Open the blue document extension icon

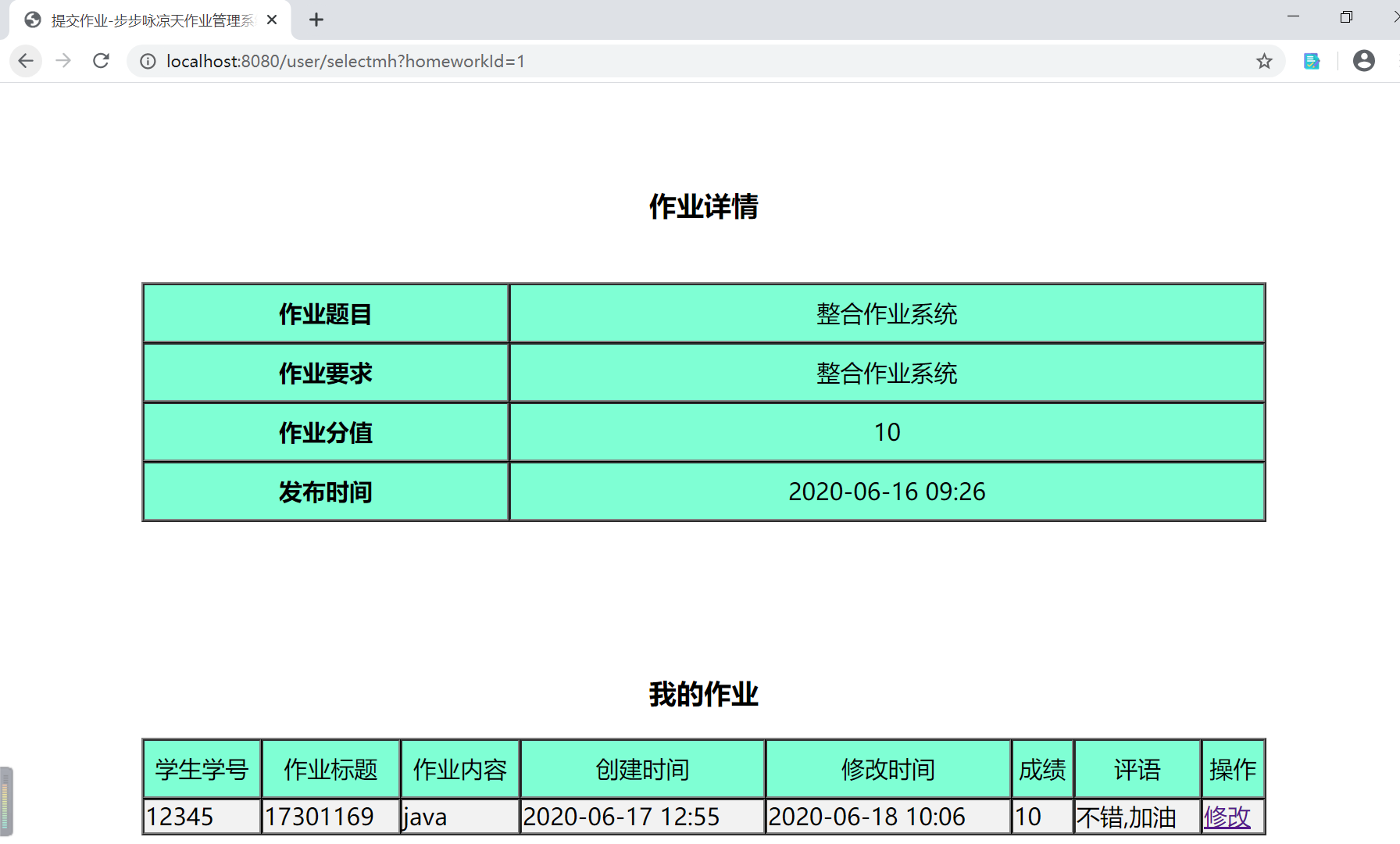[x=1312, y=61]
